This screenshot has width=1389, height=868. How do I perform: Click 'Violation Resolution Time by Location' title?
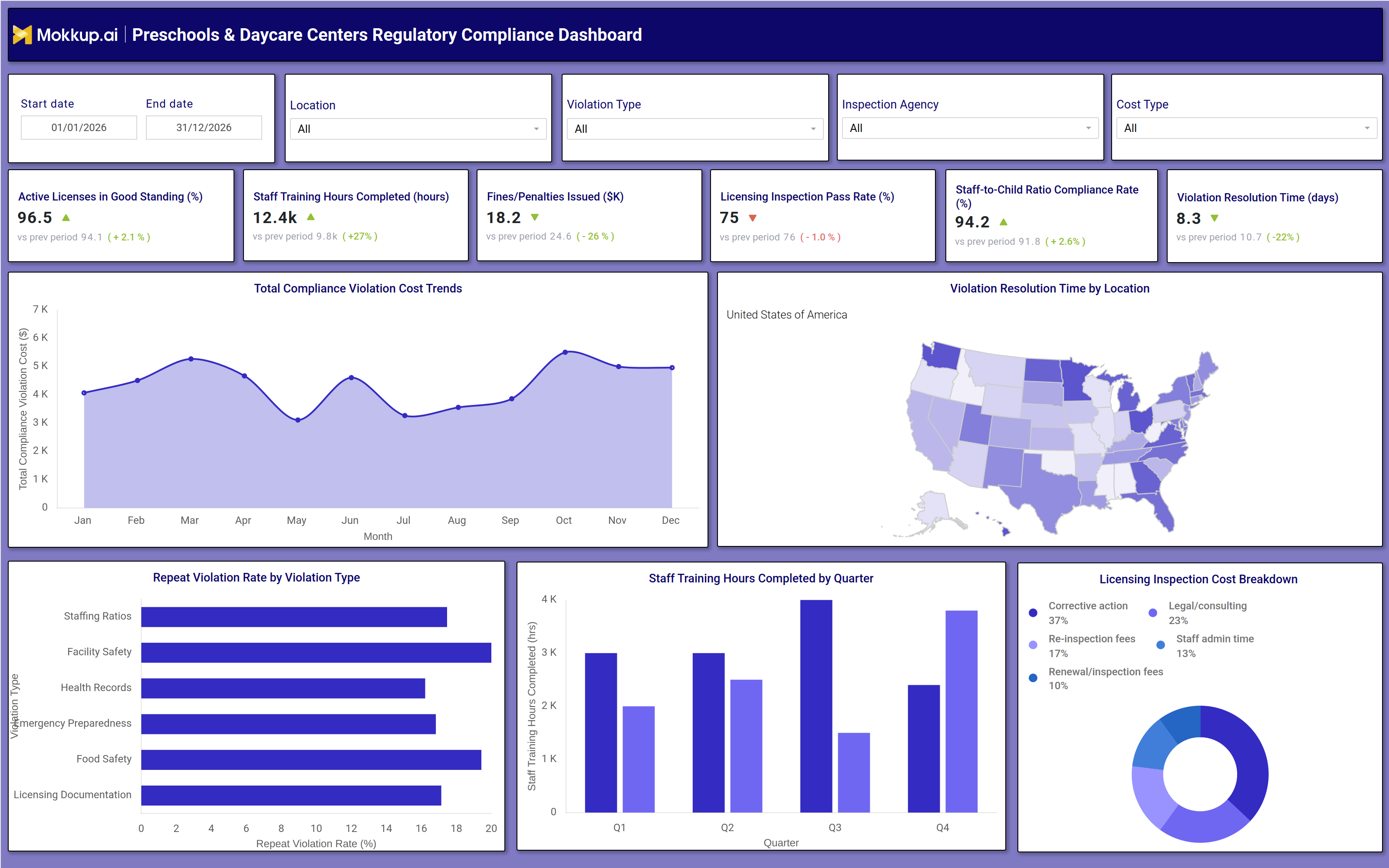click(x=1050, y=288)
